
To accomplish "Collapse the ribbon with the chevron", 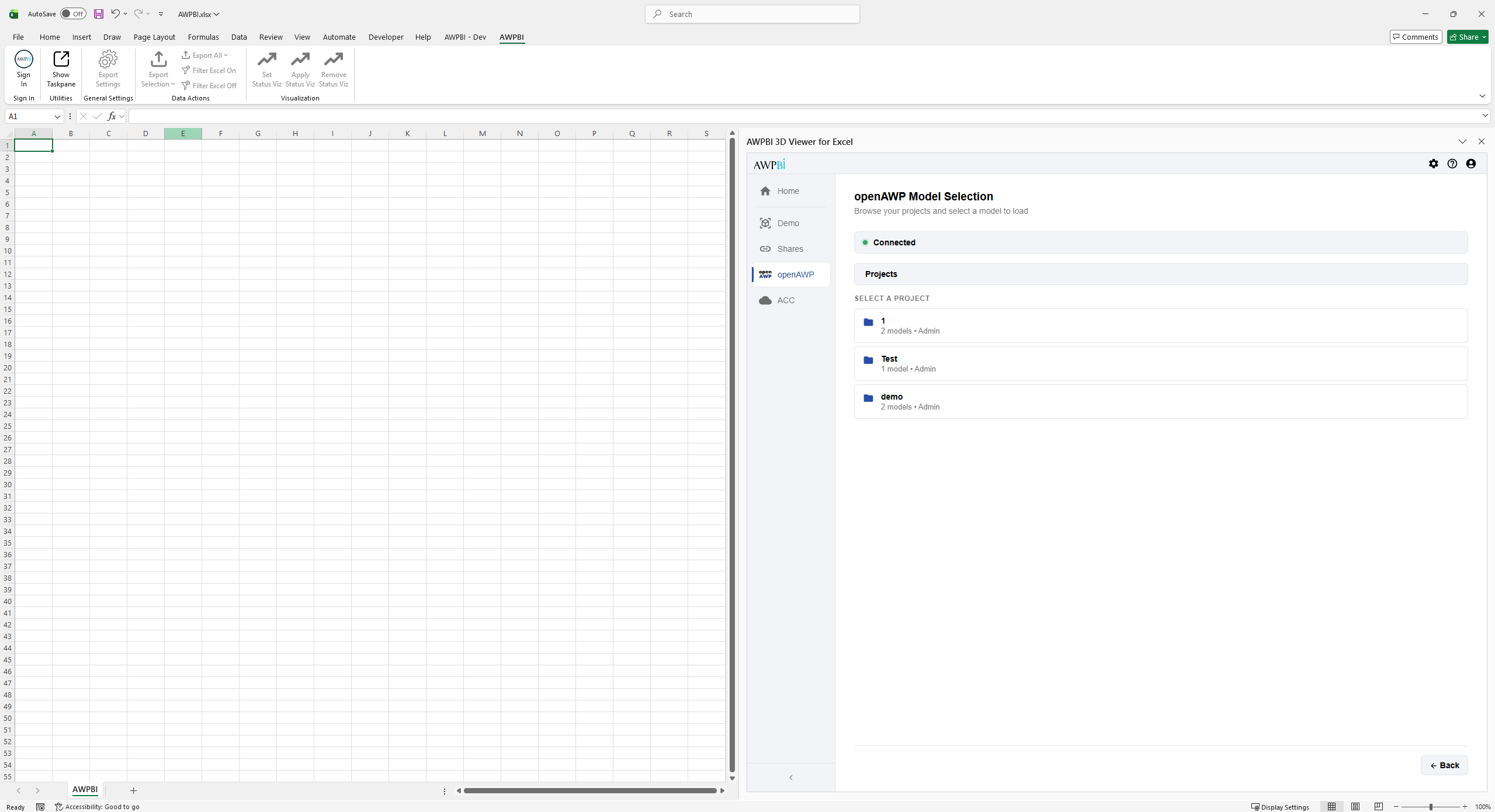I will tap(1482, 96).
